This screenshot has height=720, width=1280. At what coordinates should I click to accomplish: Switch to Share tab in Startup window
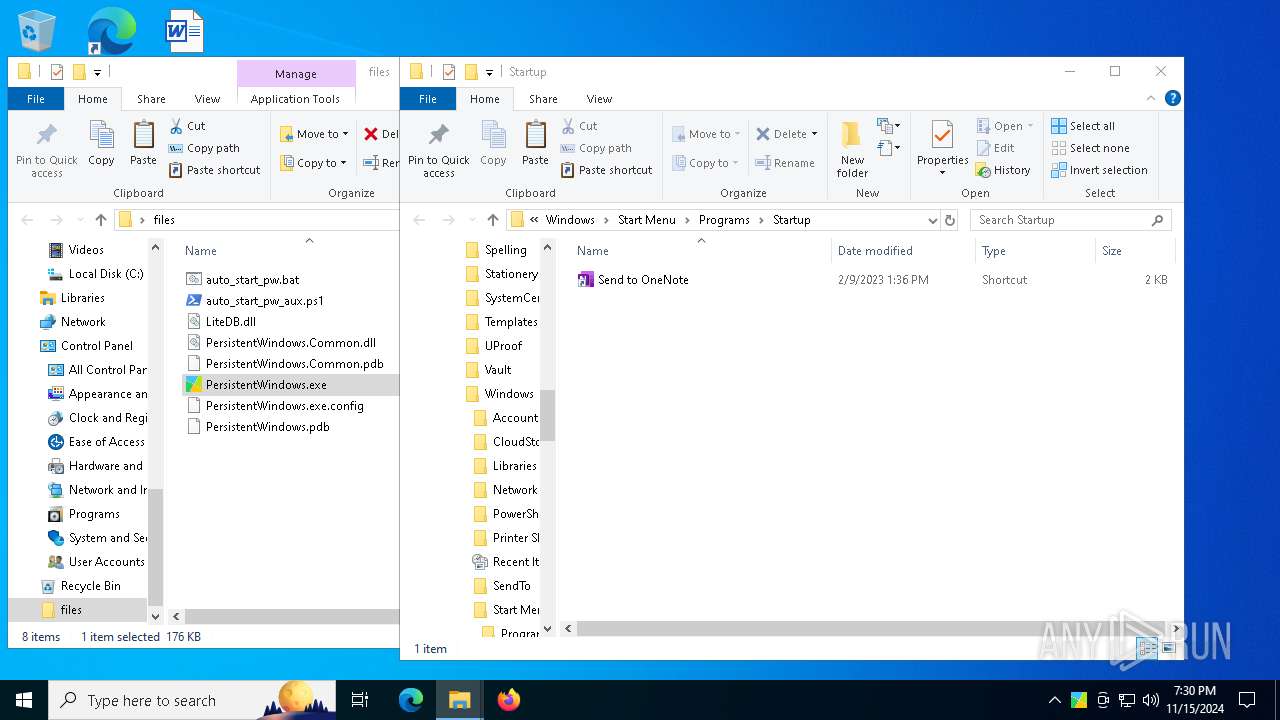pos(543,99)
